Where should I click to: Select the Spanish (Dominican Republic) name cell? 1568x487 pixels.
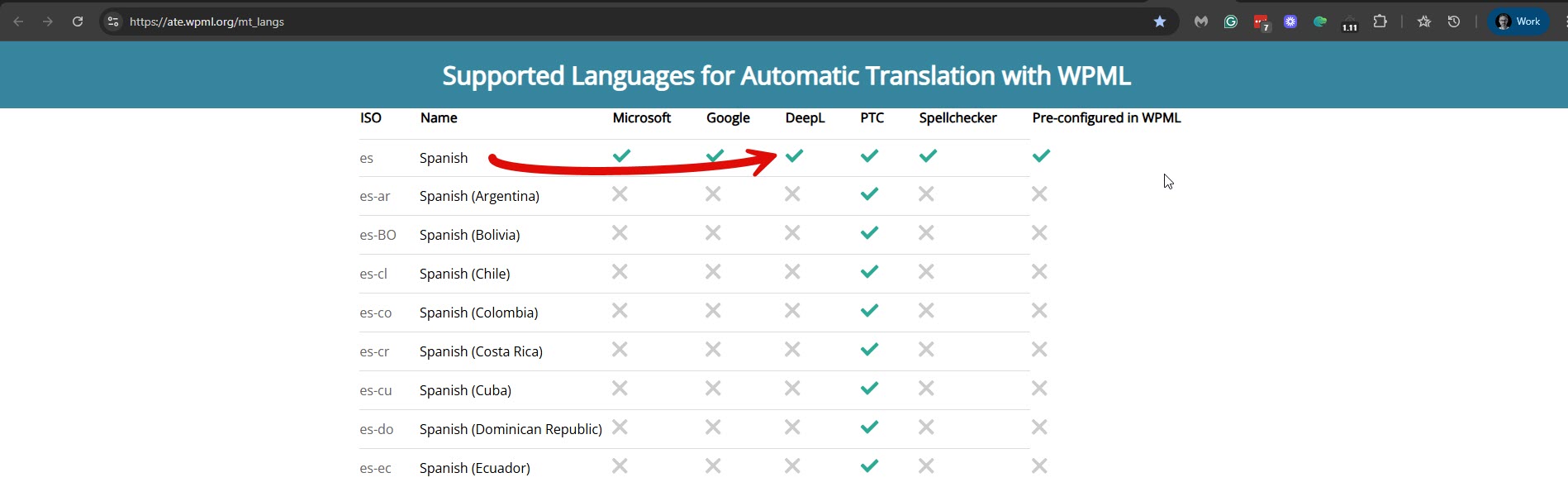tap(511, 430)
